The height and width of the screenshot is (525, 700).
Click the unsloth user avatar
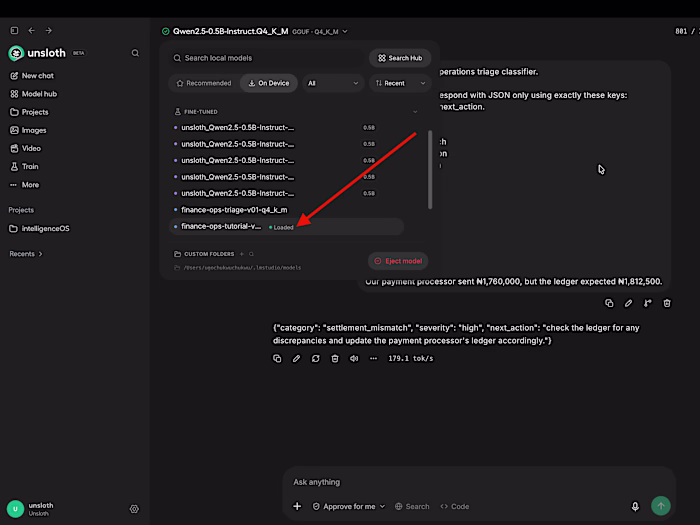point(15,509)
